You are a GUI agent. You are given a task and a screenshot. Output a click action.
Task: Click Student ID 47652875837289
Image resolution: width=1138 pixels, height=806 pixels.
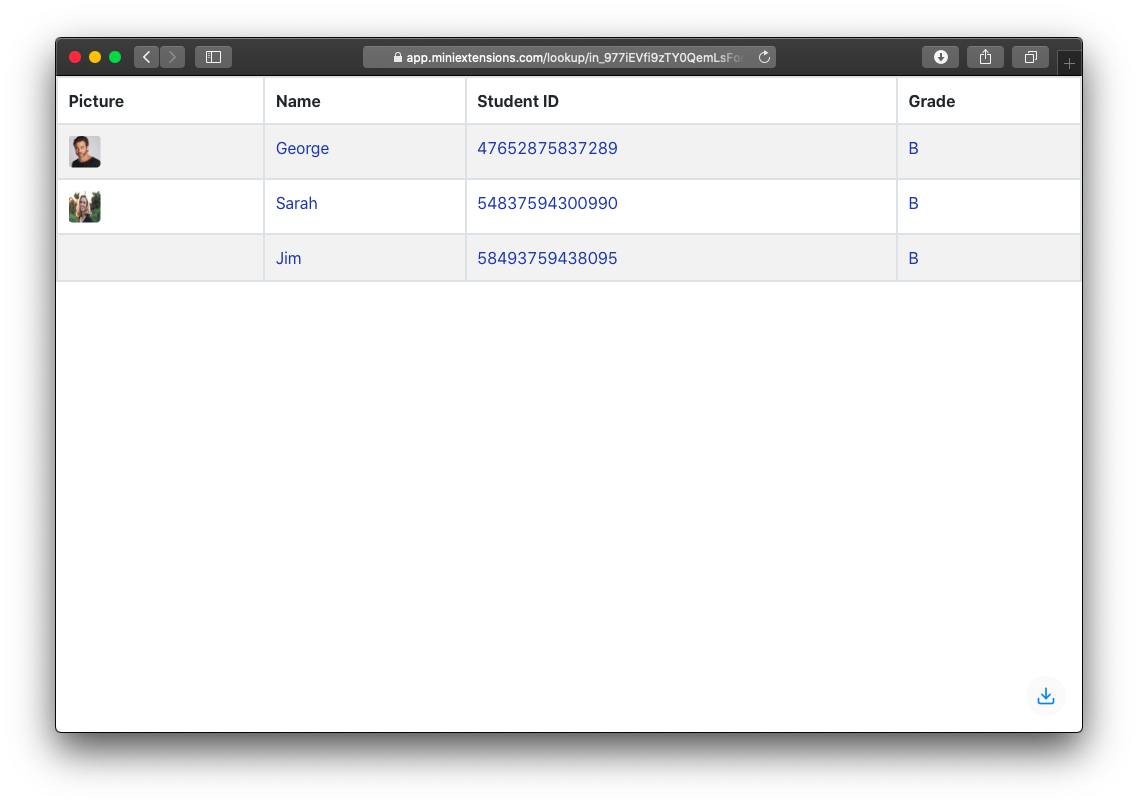click(x=547, y=149)
